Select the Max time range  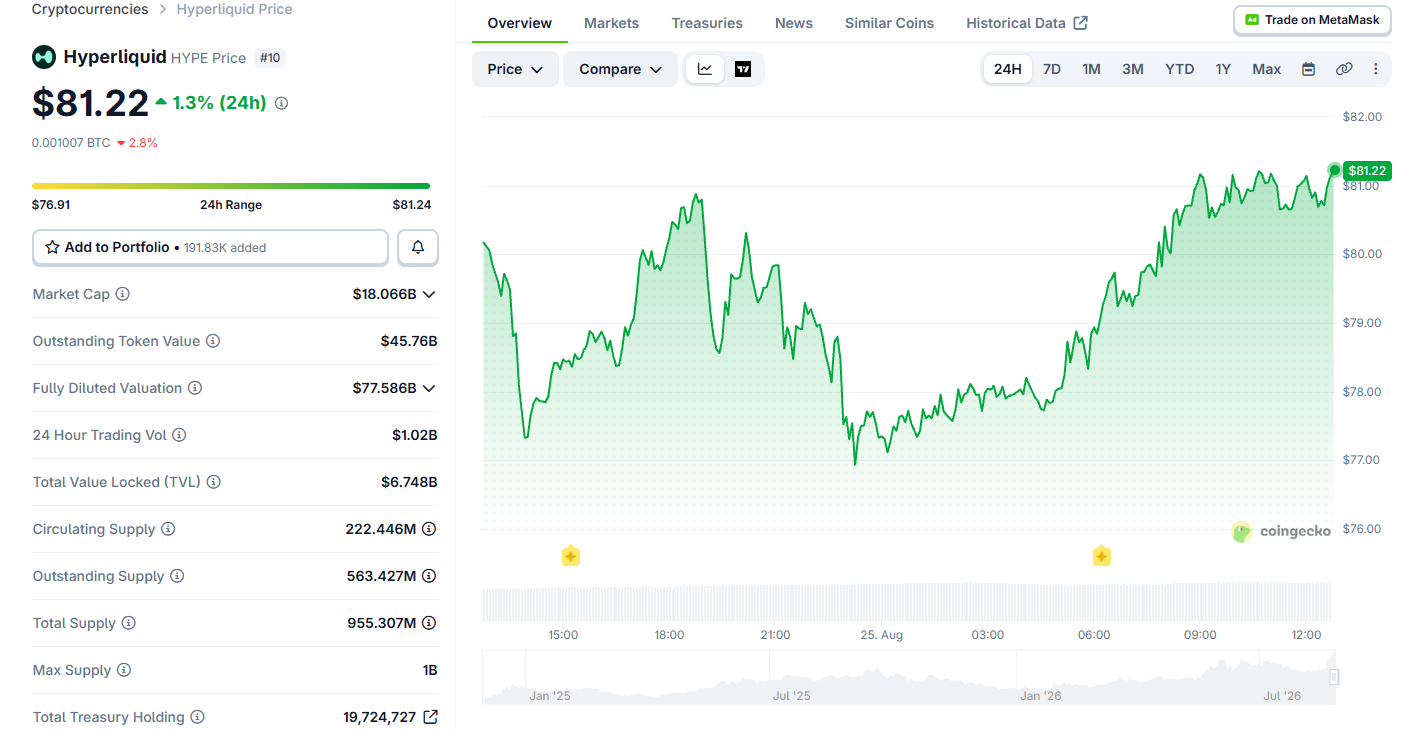point(1267,69)
